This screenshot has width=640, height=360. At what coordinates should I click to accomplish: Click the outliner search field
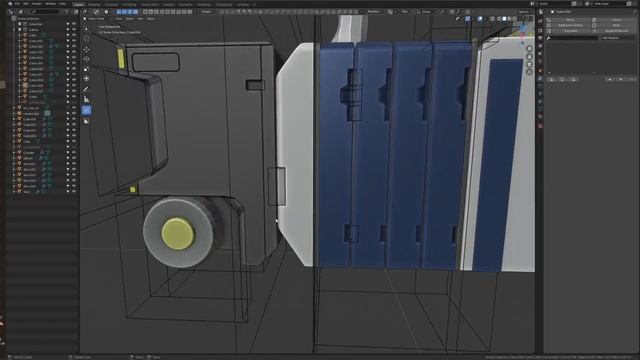click(x=45, y=12)
